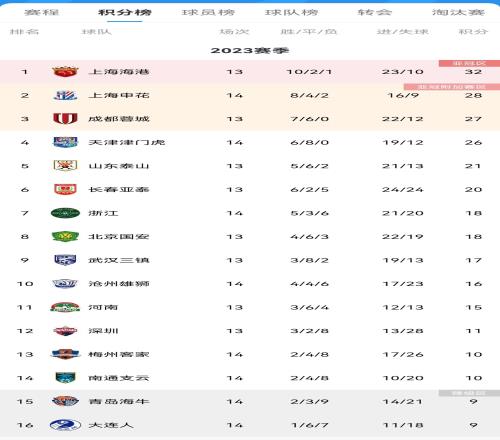This screenshot has height=440, width=500.
Task: Select team name 河南
Action: [x=103, y=307]
